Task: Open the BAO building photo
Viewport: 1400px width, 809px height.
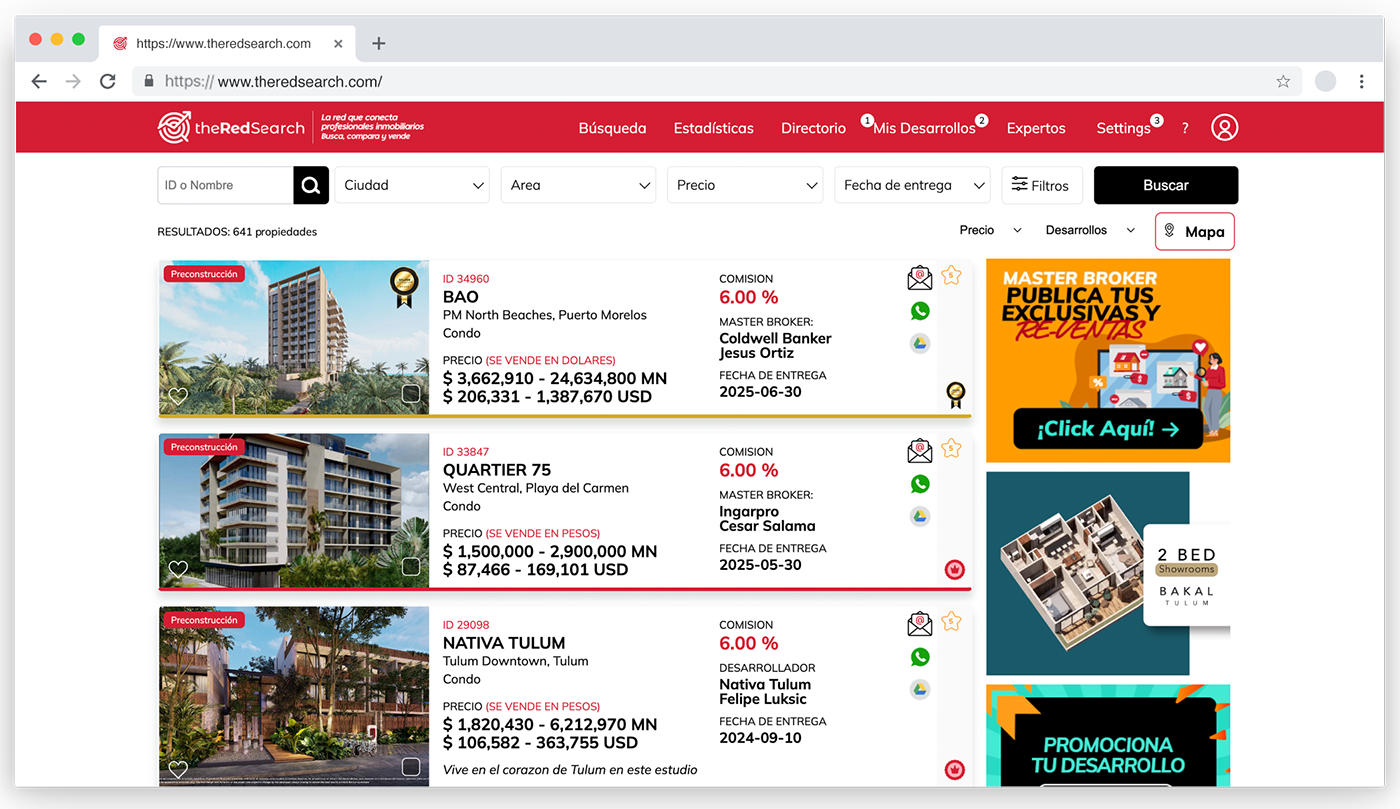Action: 294,338
